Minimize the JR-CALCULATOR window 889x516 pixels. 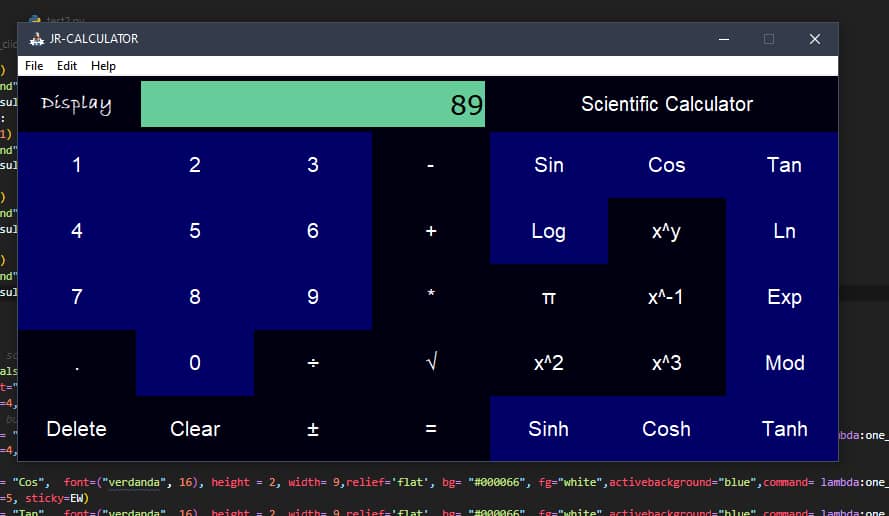[x=724, y=39]
